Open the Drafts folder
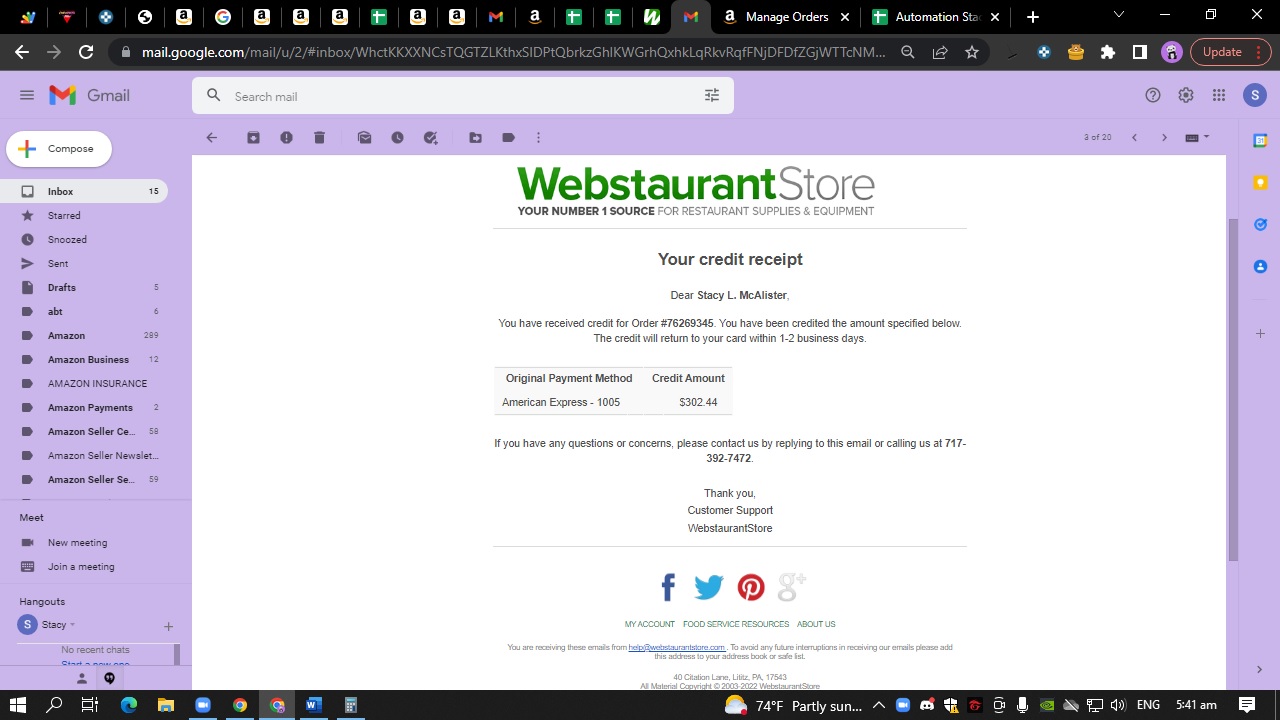Screen dimensions: 1280x720 [x=84, y=287]
